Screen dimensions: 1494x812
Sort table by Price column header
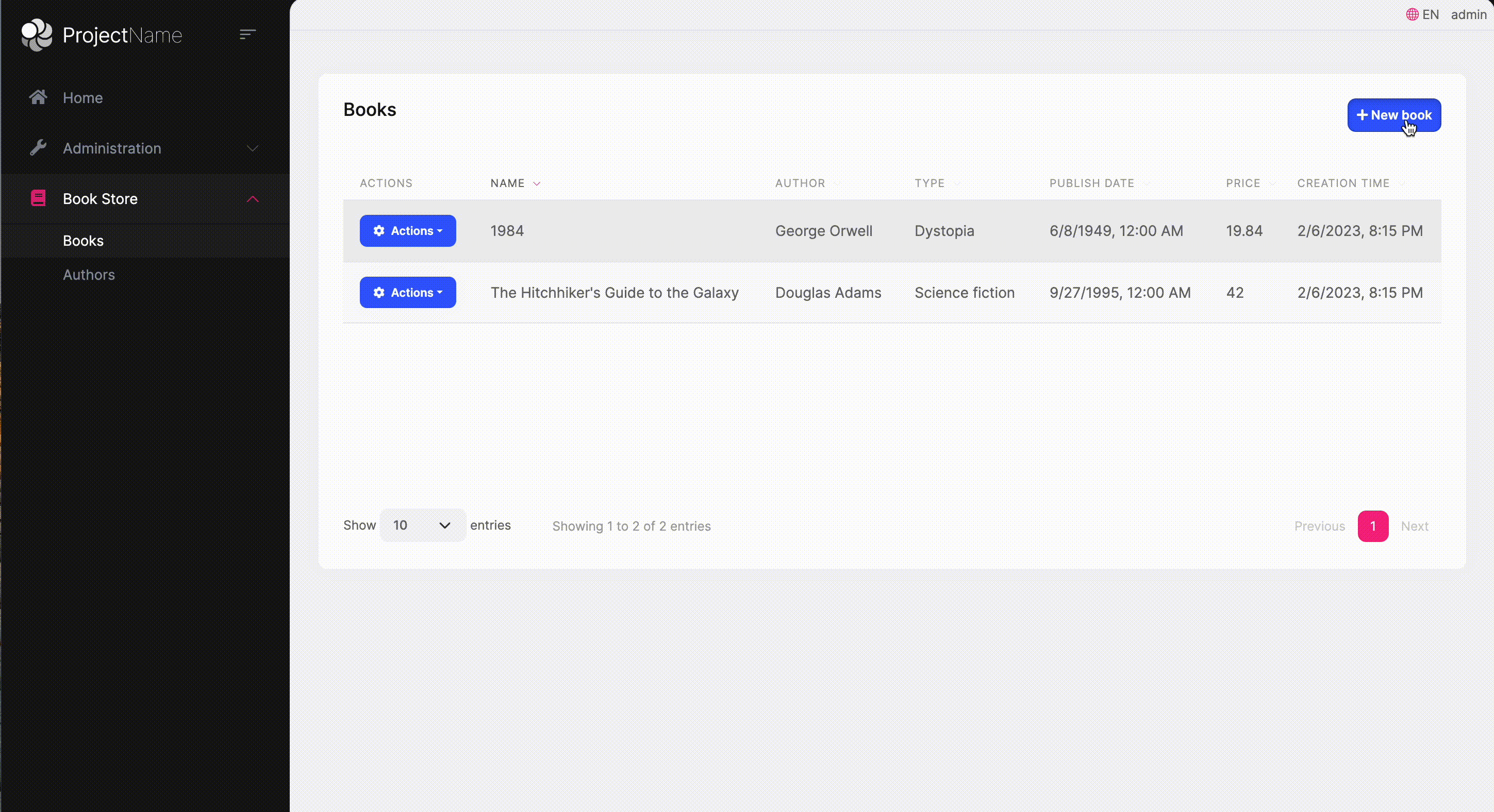click(1243, 183)
